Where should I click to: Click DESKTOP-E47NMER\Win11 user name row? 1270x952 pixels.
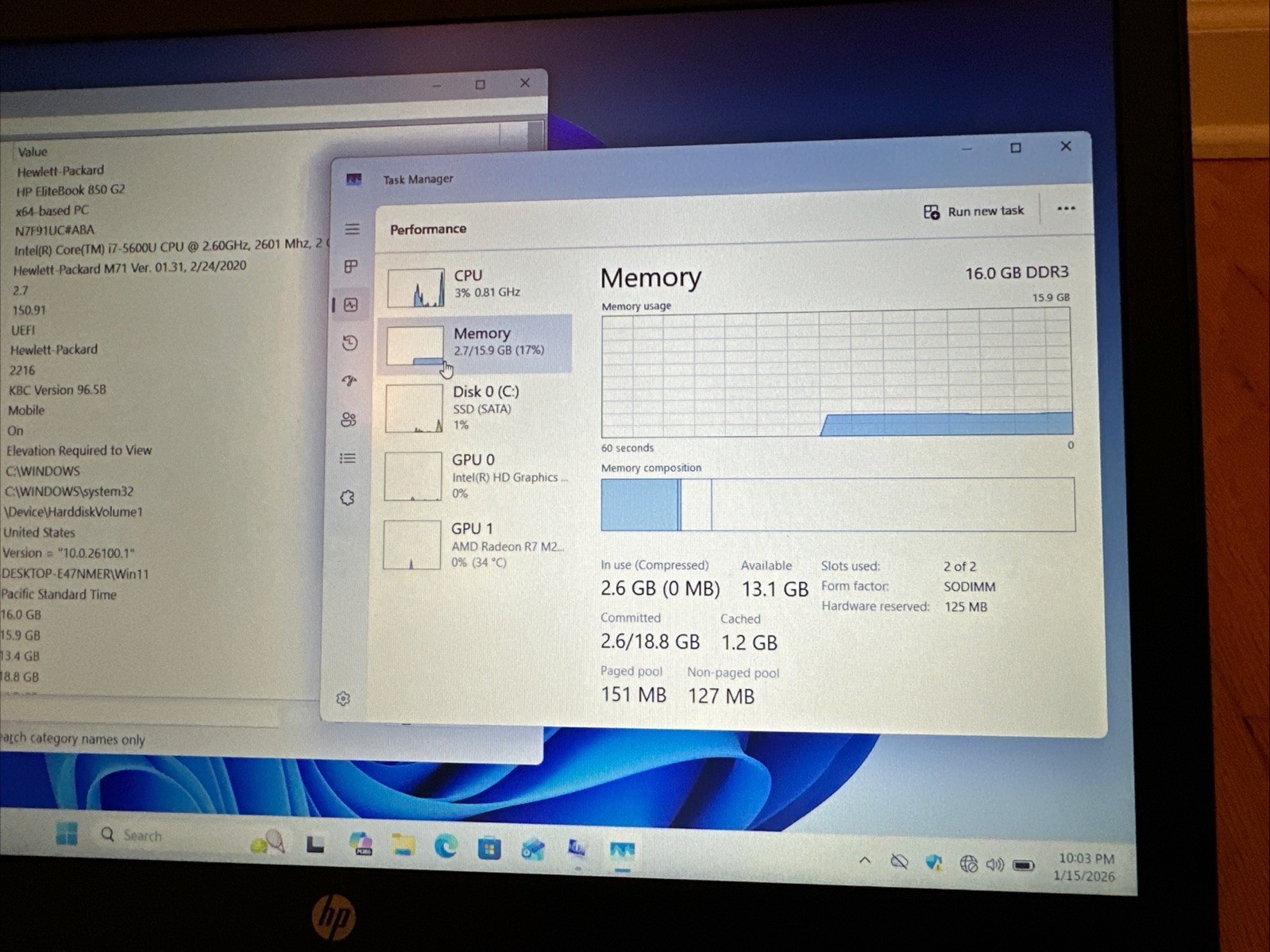(x=75, y=573)
